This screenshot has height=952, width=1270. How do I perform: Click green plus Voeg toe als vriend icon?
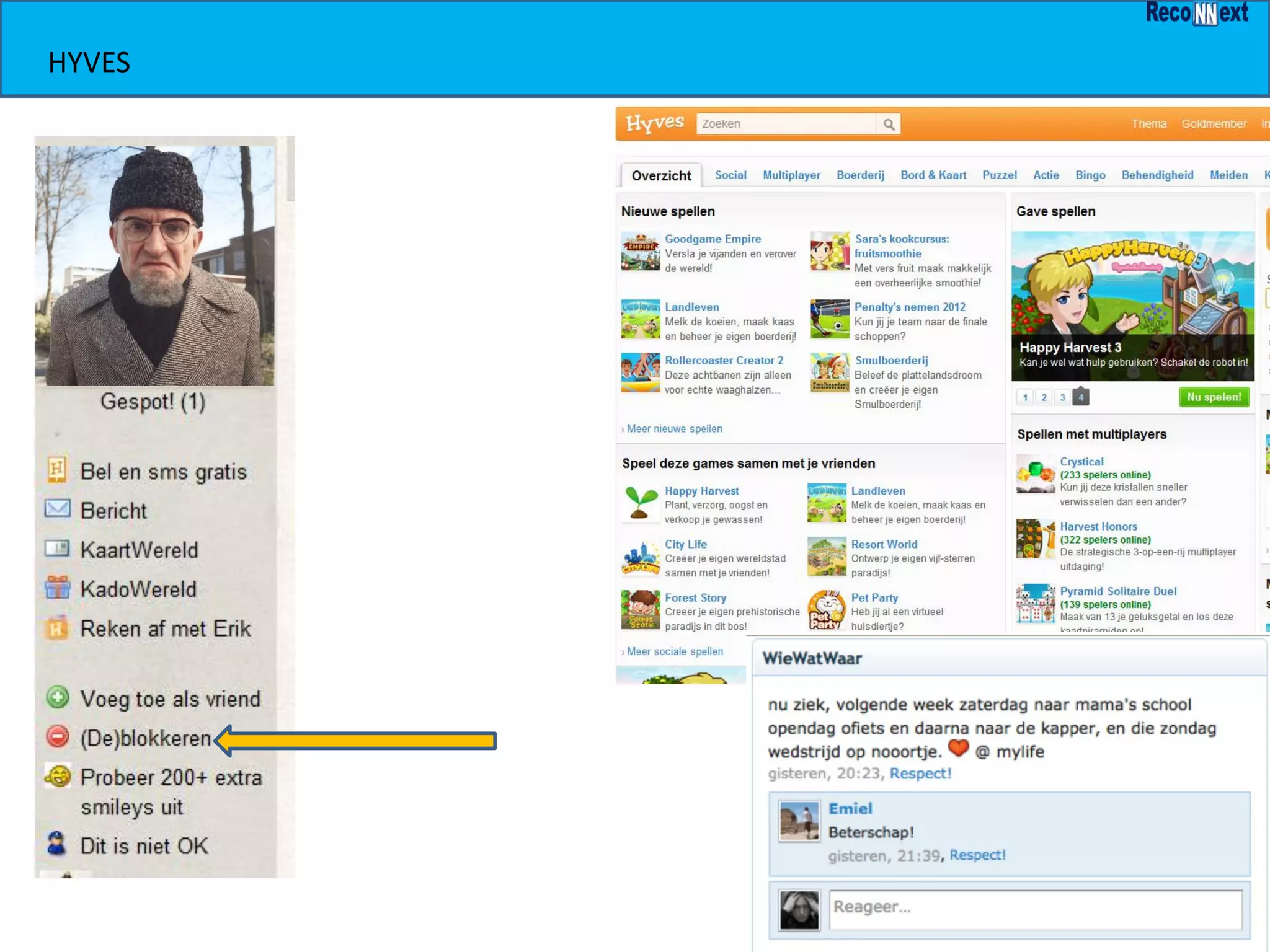click(x=58, y=697)
